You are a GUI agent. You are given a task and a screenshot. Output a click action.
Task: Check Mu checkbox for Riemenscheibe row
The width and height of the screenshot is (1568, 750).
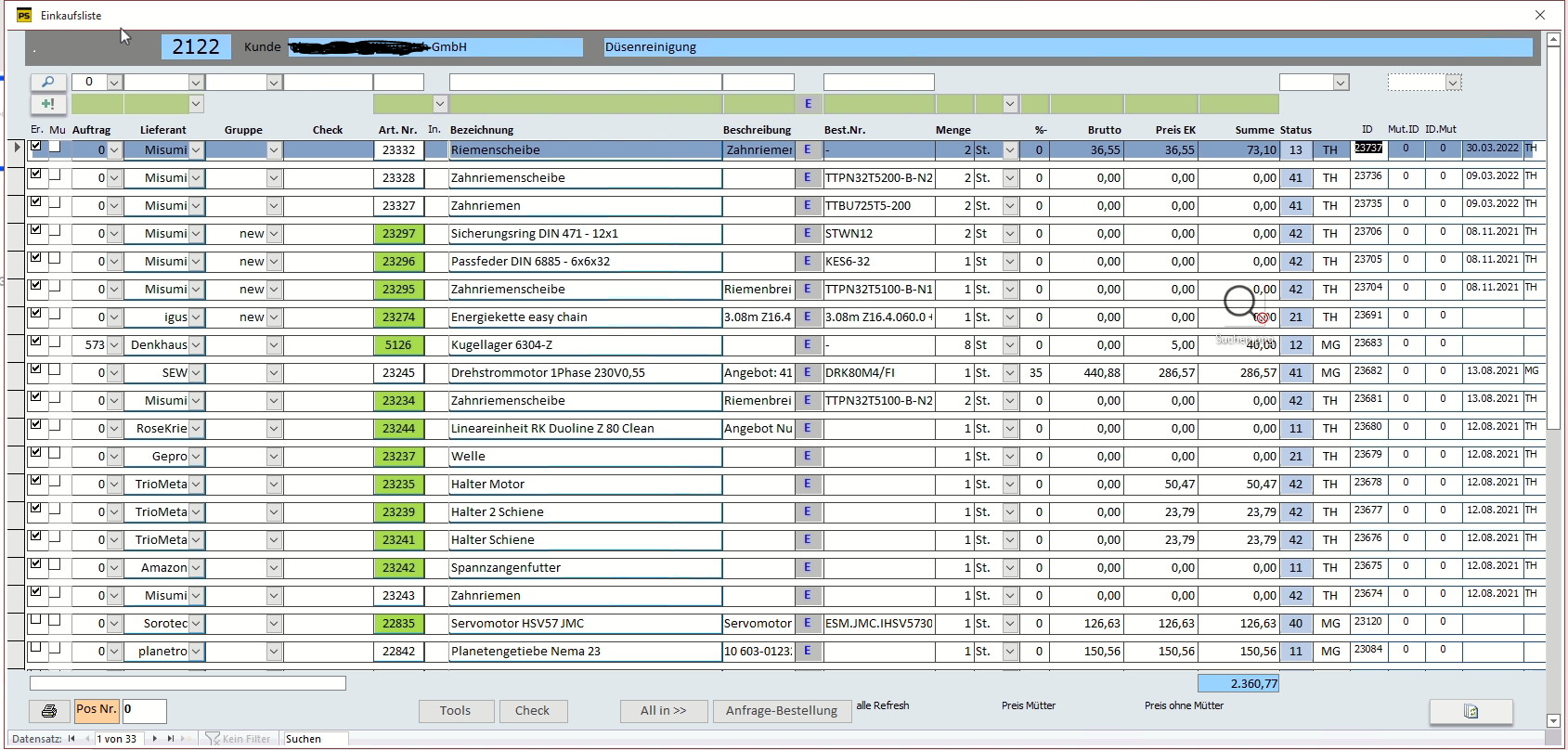(55, 146)
